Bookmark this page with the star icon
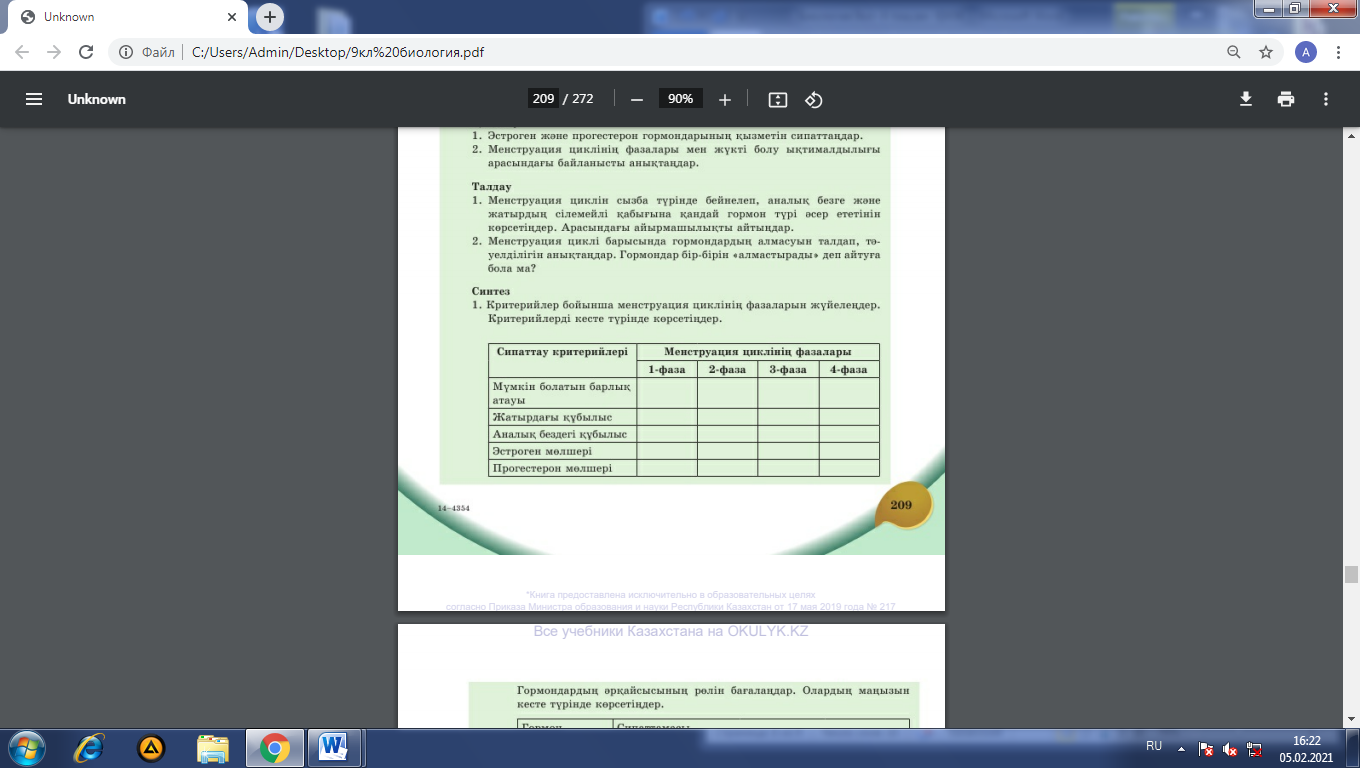Image resolution: width=1360 pixels, height=768 pixels. tap(1266, 52)
